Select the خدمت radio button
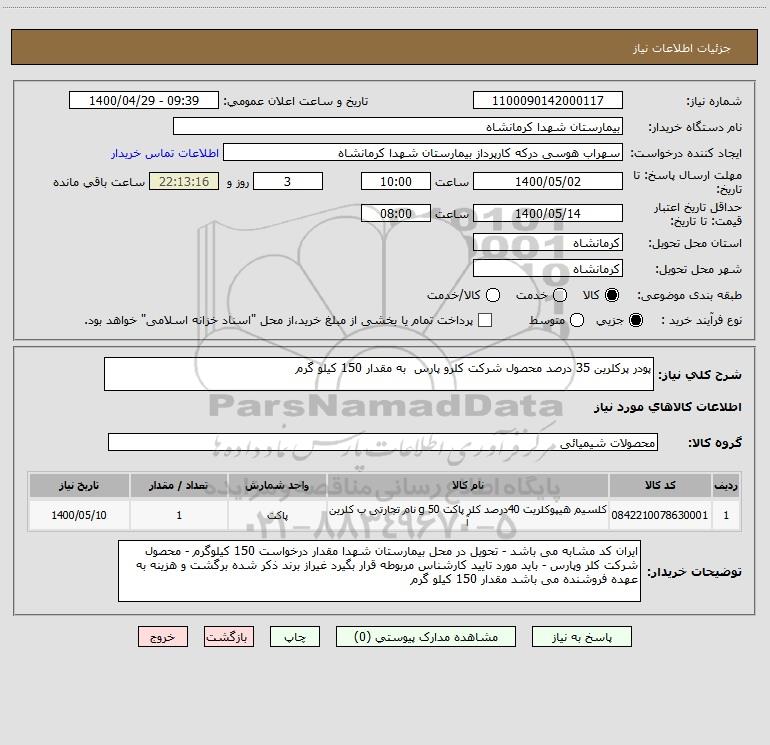The height and width of the screenshot is (745, 770). 560,295
